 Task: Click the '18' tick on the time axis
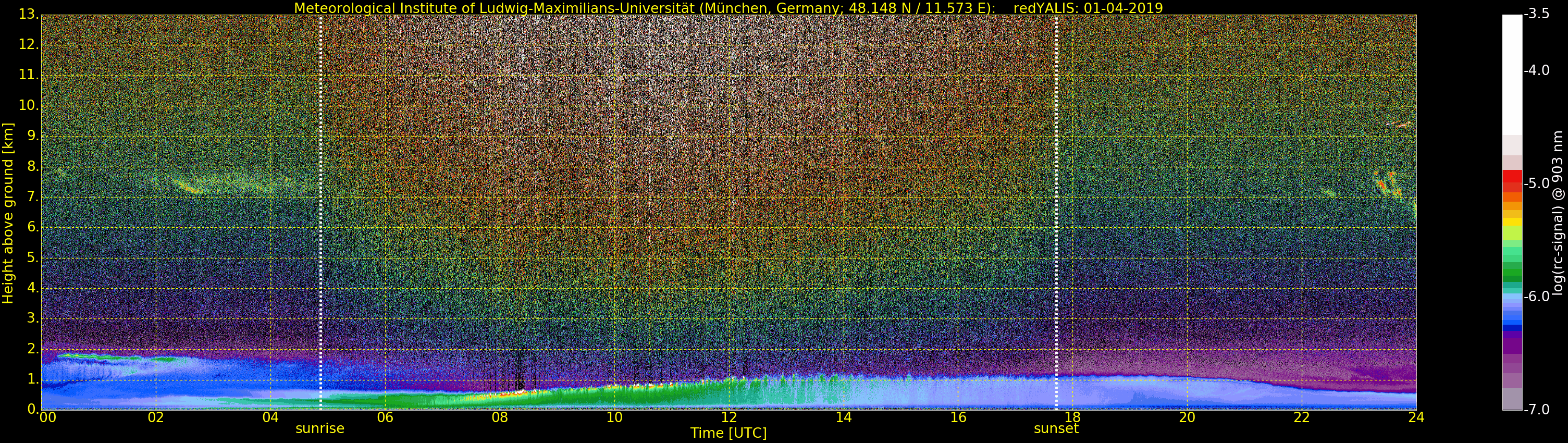coord(1072,417)
